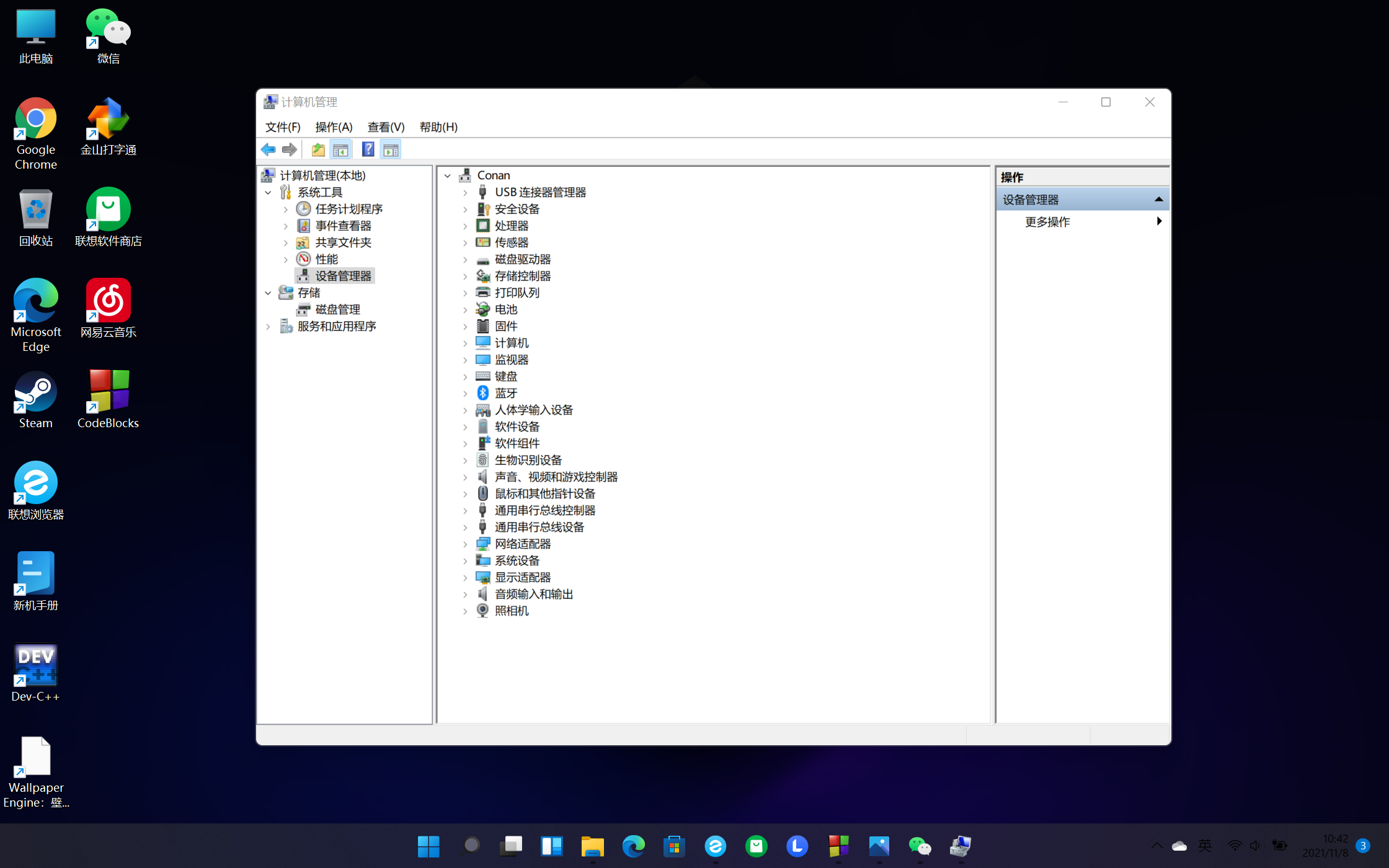This screenshot has width=1389, height=868.
Task: Select the 蓝牙 Bluetooth device category
Action: [x=505, y=393]
